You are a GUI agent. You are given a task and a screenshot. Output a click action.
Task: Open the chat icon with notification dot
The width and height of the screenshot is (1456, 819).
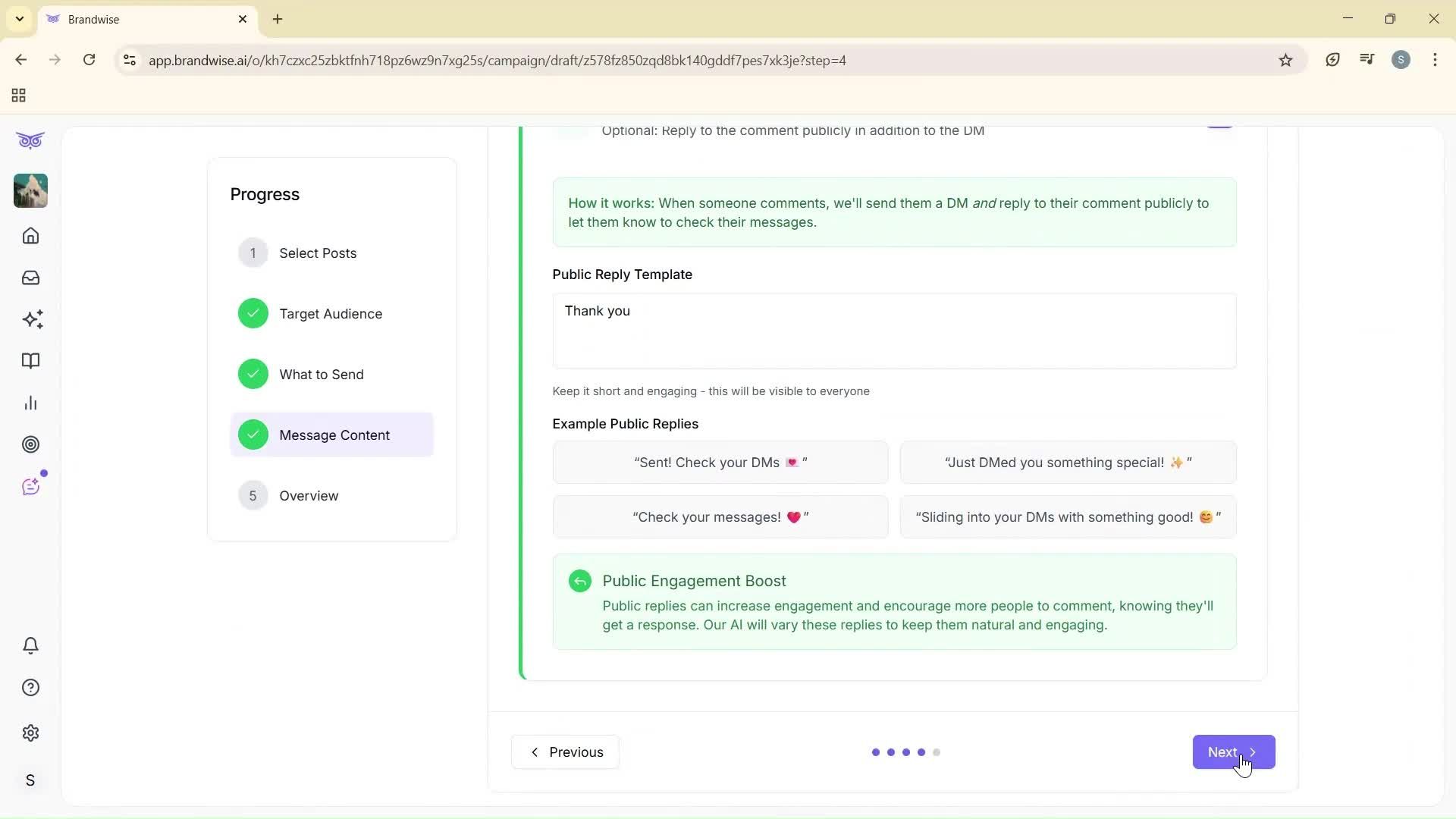[30, 486]
